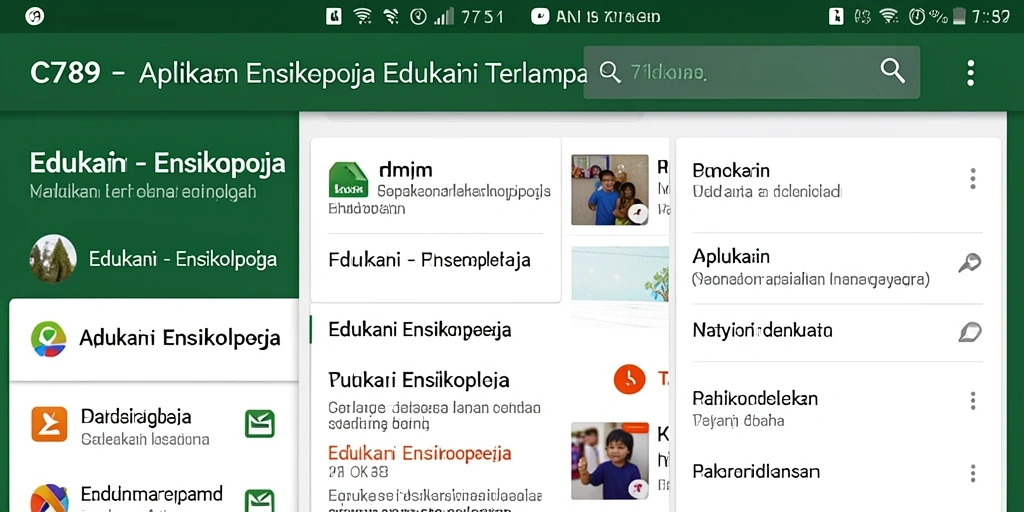
Task: Click the orange icon beside Dardsirigbaja
Action: 49,424
